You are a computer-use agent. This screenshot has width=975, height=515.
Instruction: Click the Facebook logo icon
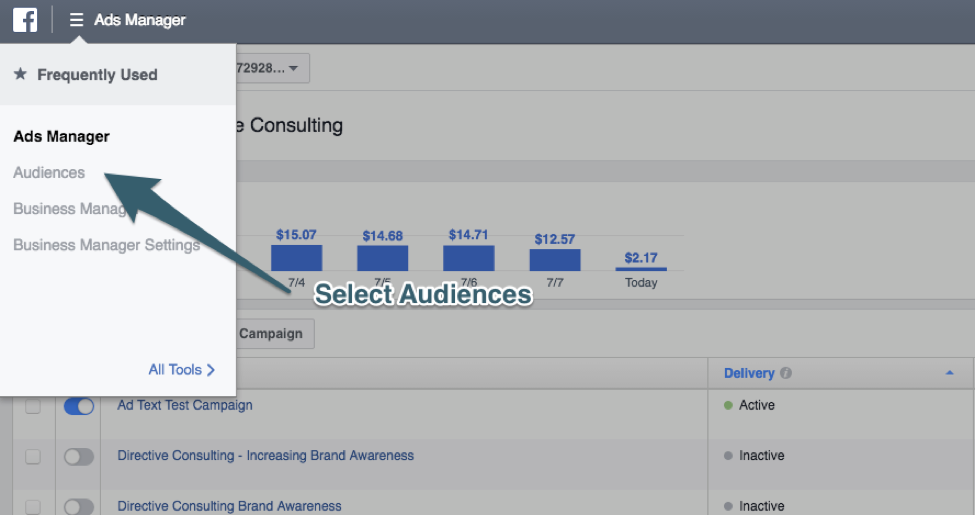click(25, 20)
